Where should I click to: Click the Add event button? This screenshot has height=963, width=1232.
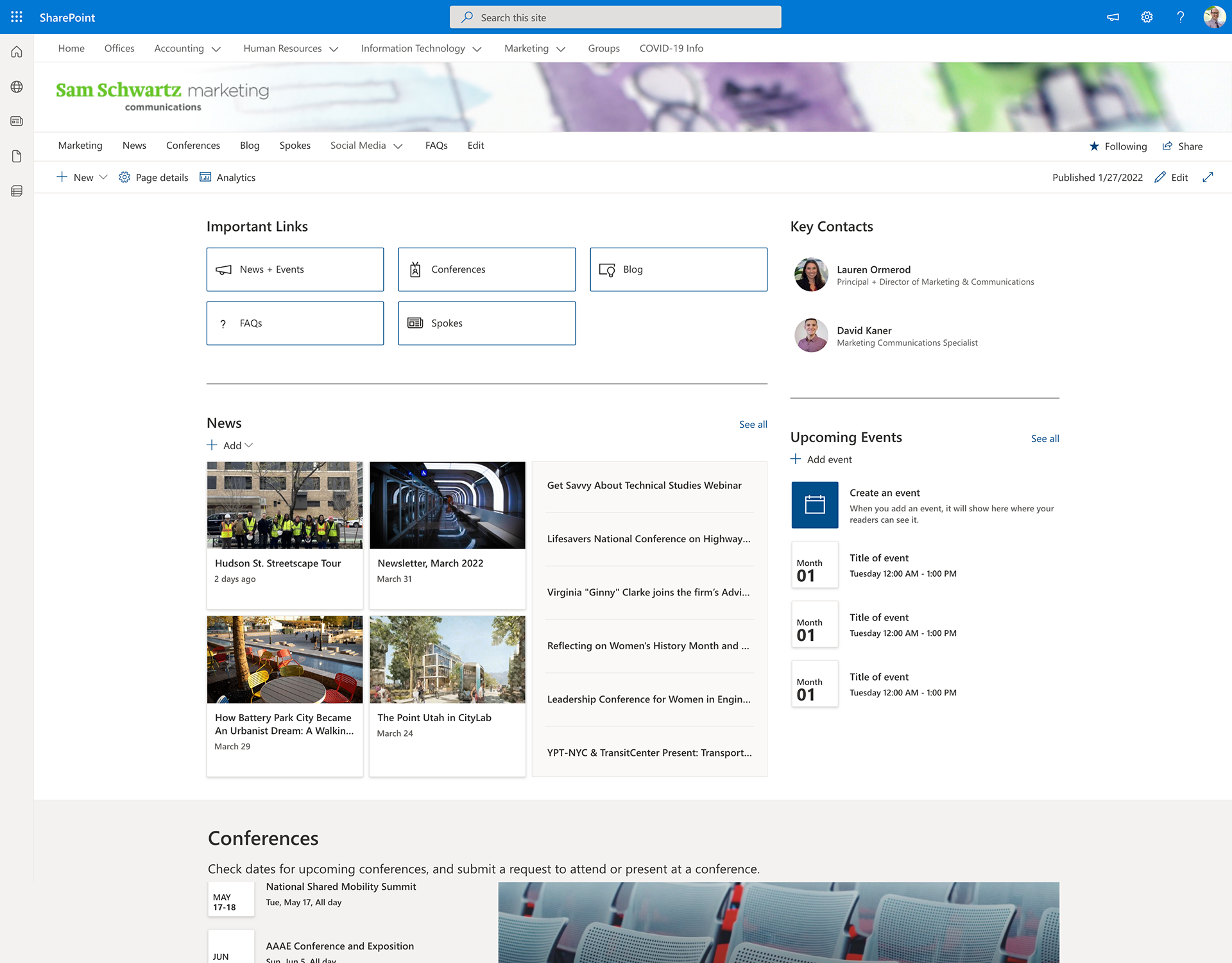point(821,459)
